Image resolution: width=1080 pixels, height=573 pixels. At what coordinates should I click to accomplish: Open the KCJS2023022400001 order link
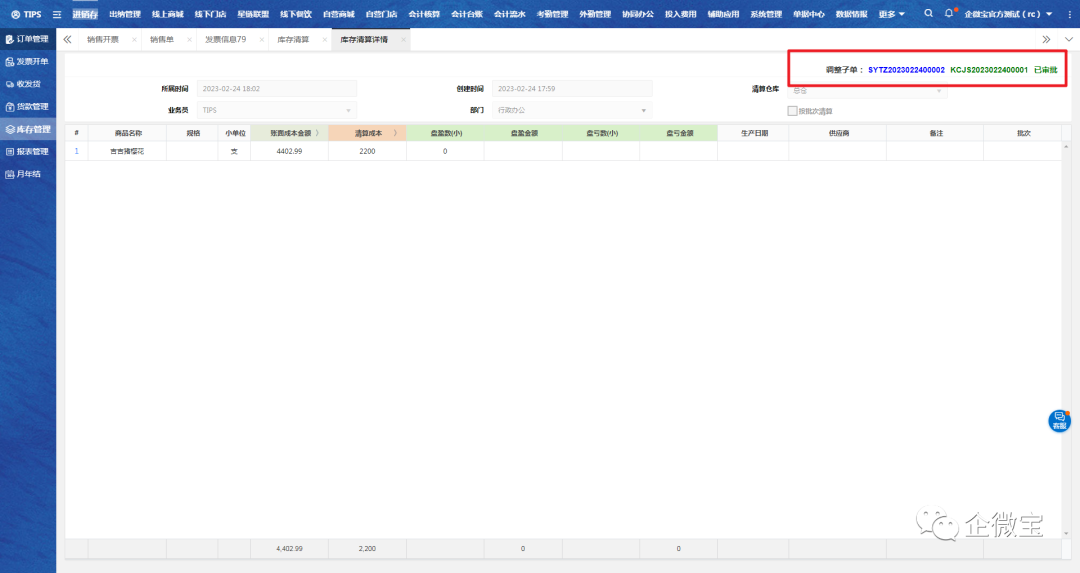tap(988, 70)
